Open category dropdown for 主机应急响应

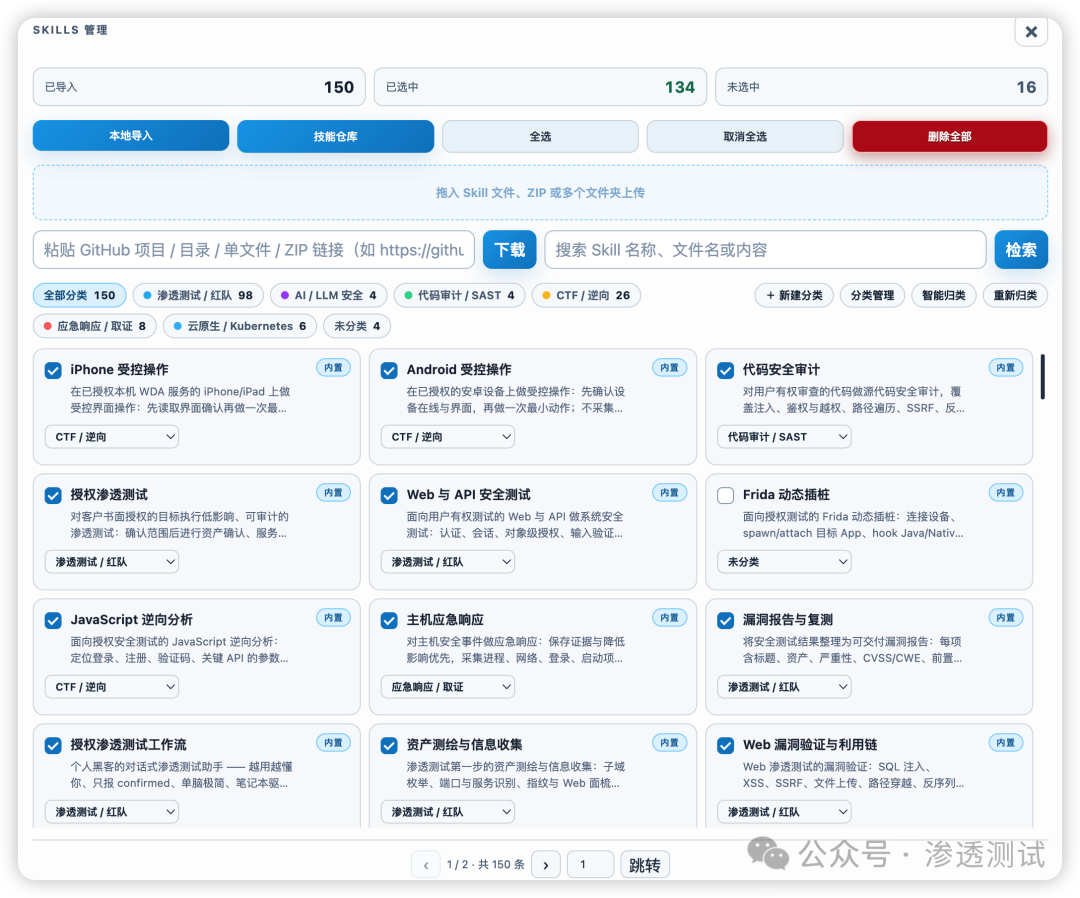pos(448,687)
